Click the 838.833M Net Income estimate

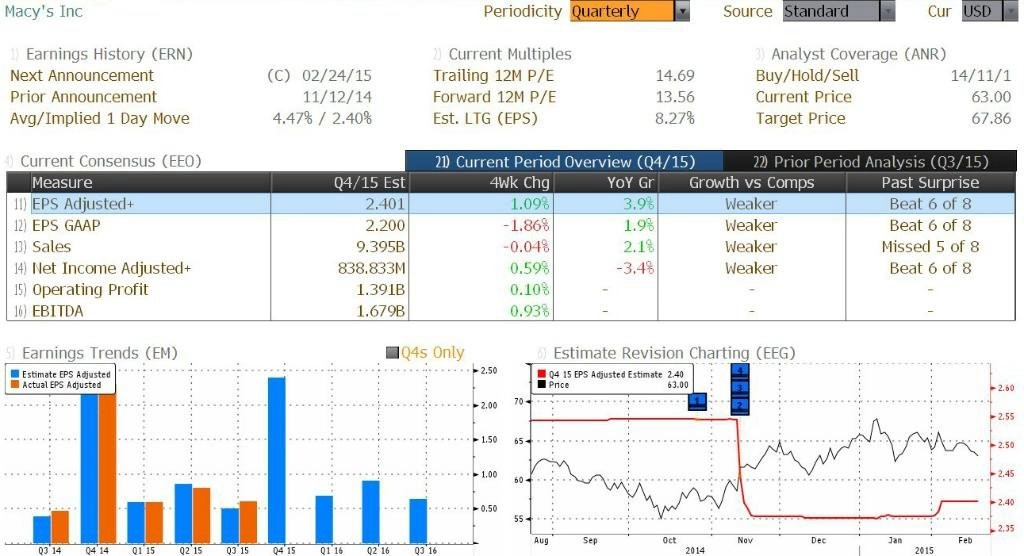click(371, 269)
